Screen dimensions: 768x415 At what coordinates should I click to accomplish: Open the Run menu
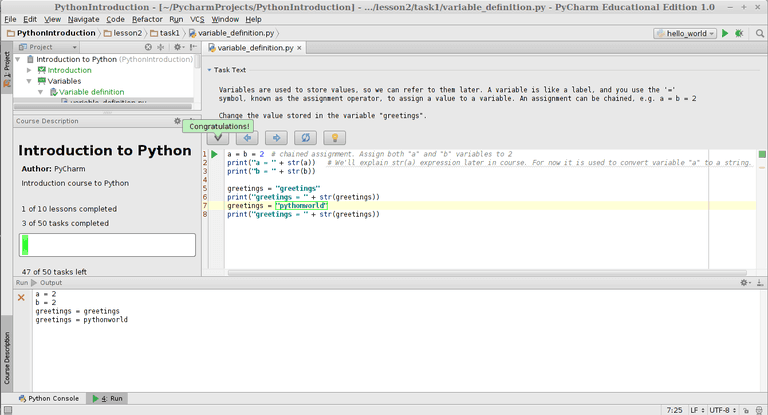(176, 19)
